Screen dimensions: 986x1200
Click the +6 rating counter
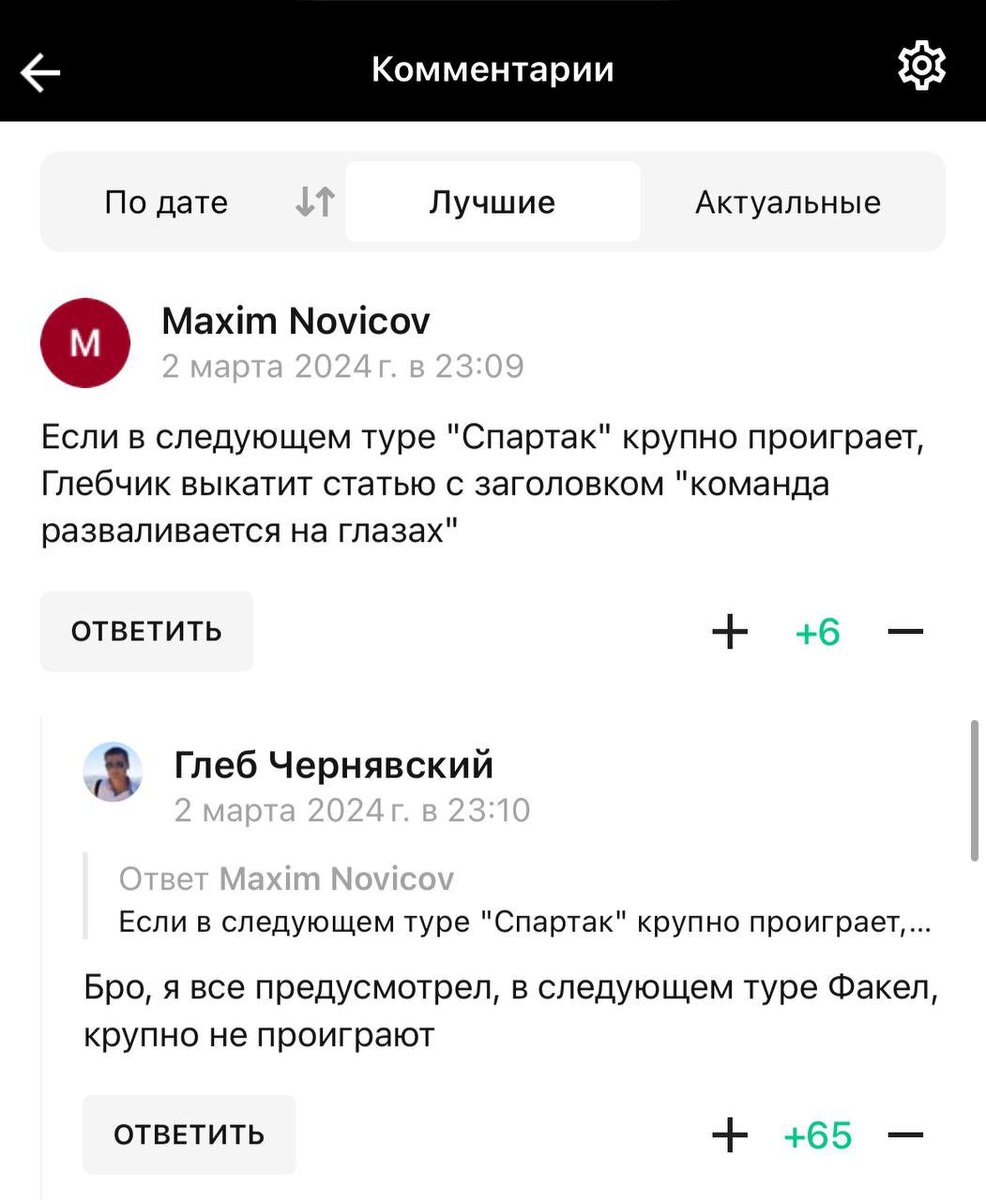click(x=817, y=631)
